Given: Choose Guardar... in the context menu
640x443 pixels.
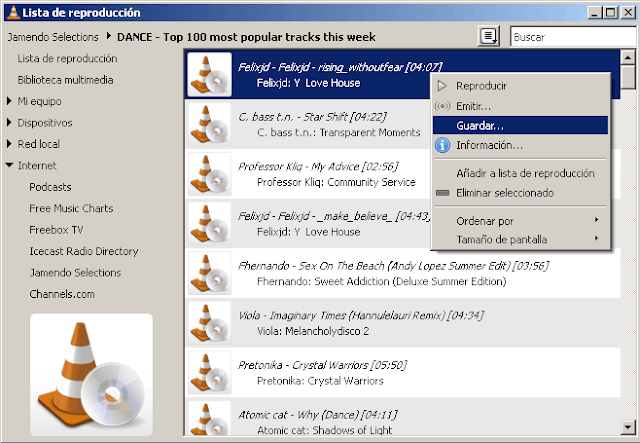Looking at the screenshot, I should (x=521, y=125).
